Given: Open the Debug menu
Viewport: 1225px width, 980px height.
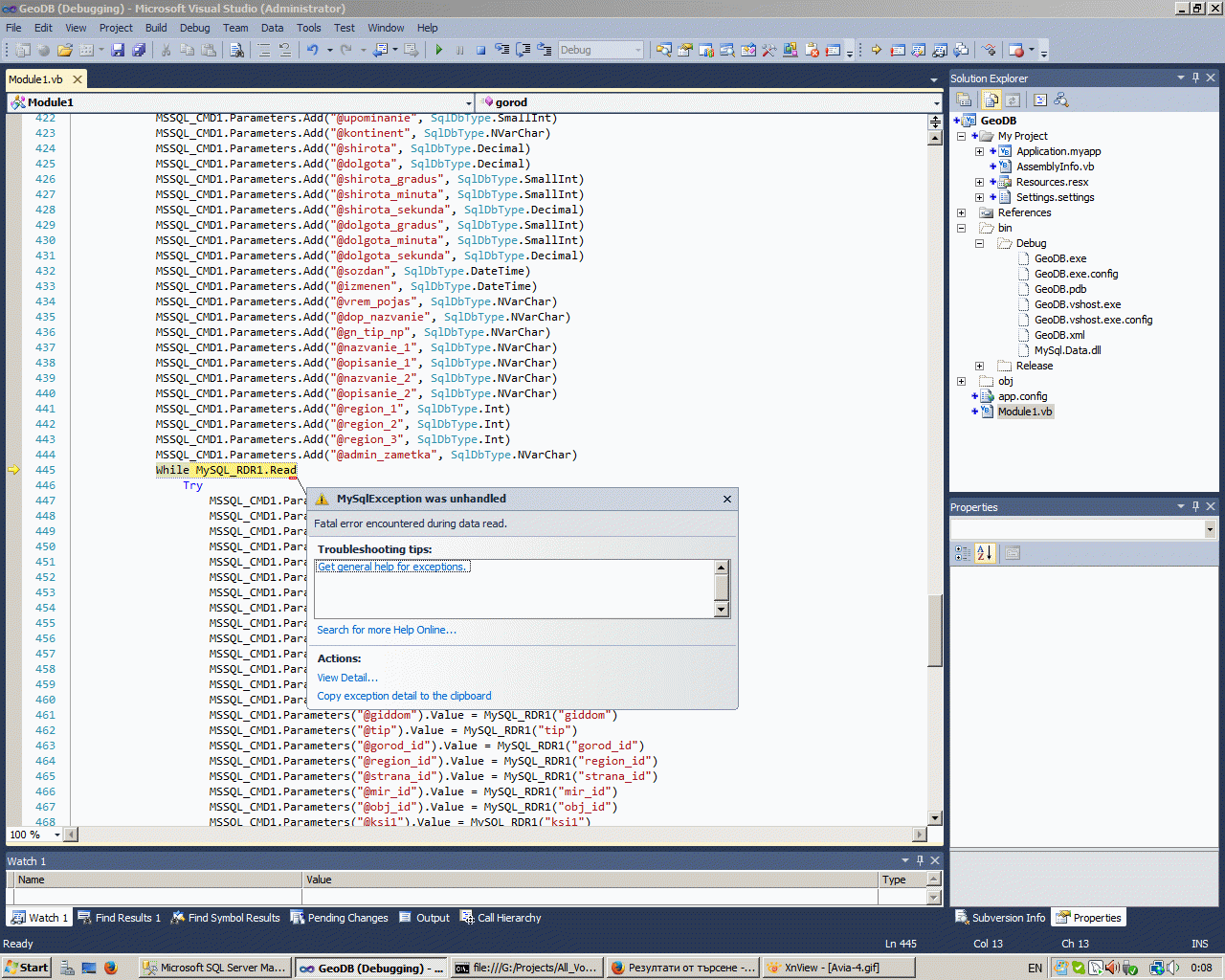Looking at the screenshot, I should (x=194, y=28).
